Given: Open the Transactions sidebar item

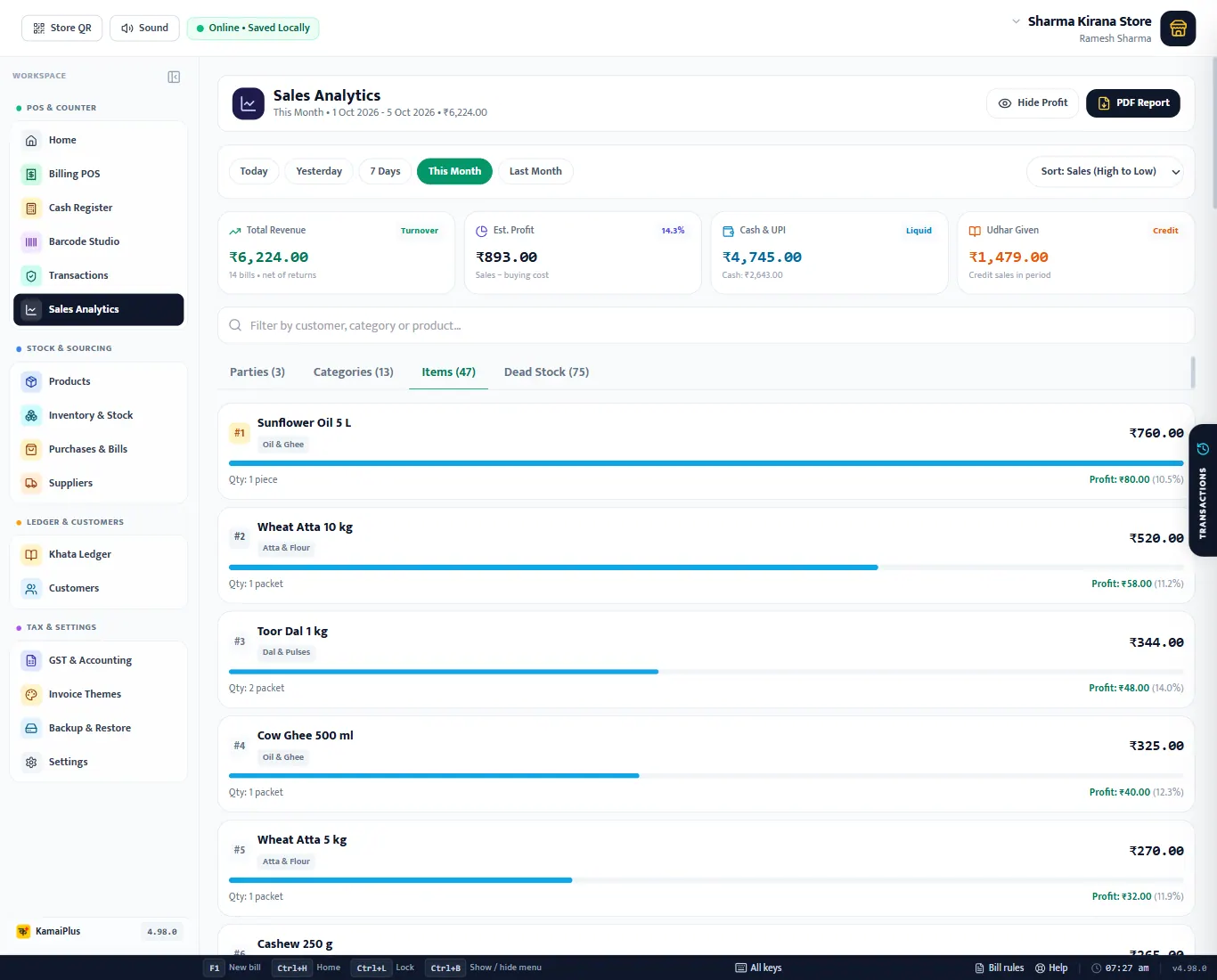Looking at the screenshot, I should click(x=98, y=275).
